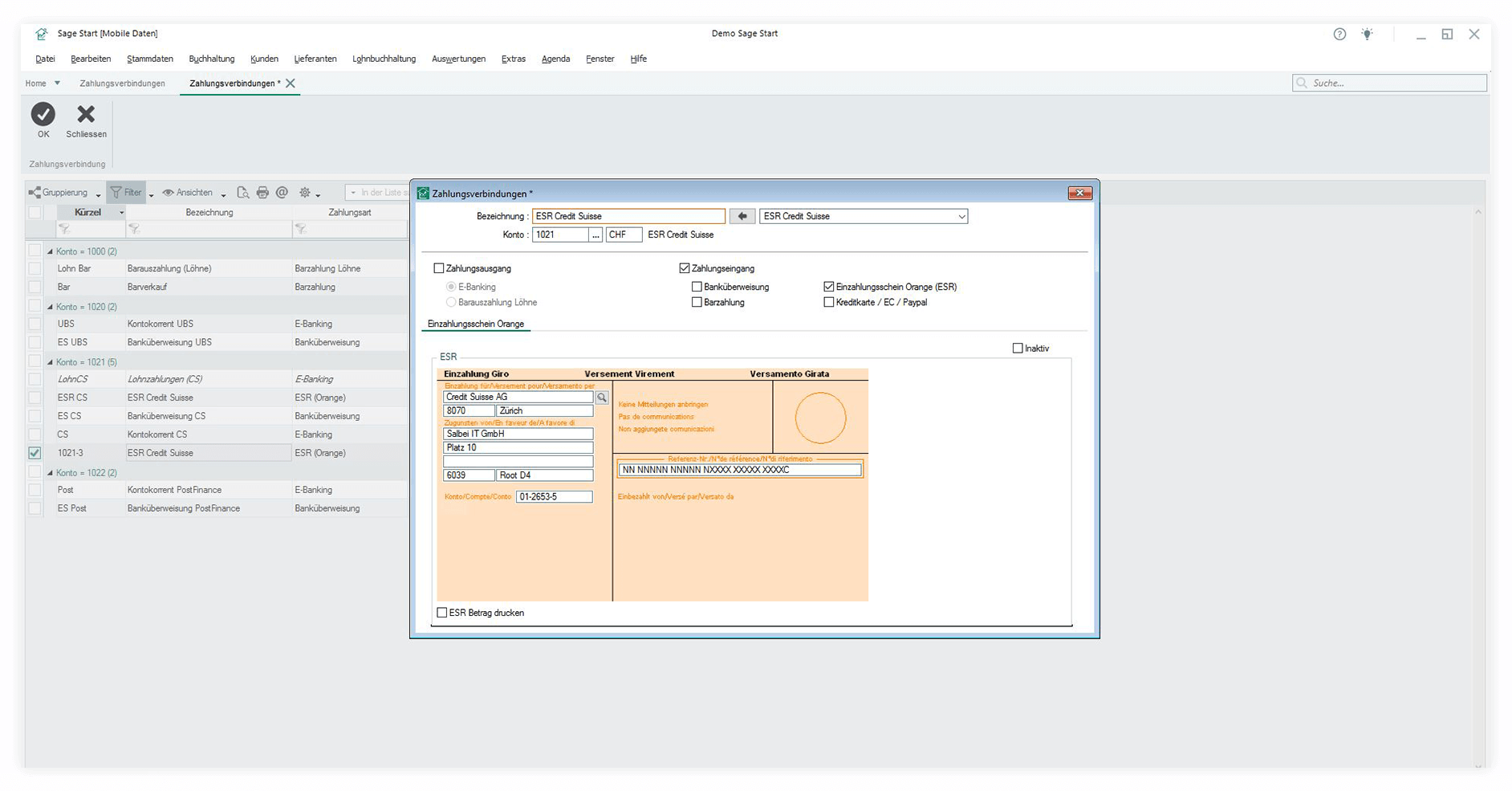Click the email @ icon
Image resolution: width=1512 pixels, height=791 pixels.
pos(282,193)
